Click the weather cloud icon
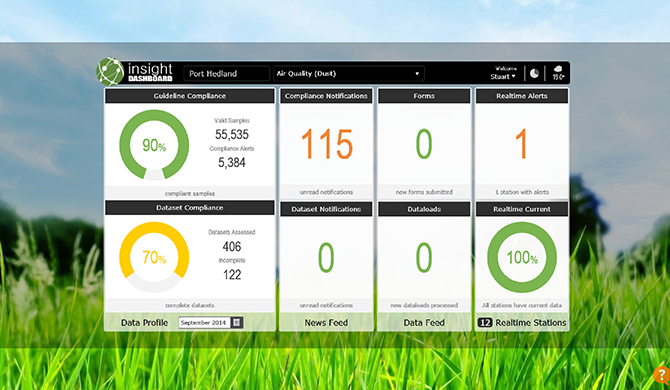670x390 pixels. pyautogui.click(x=558, y=73)
